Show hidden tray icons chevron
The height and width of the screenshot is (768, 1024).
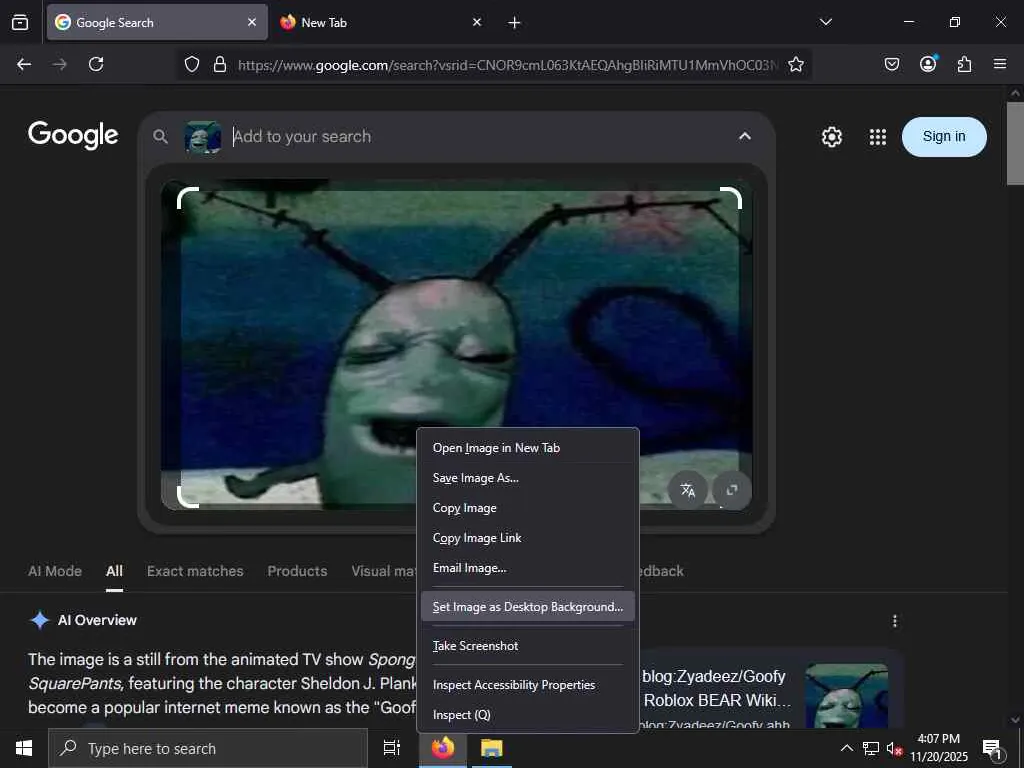(x=846, y=748)
